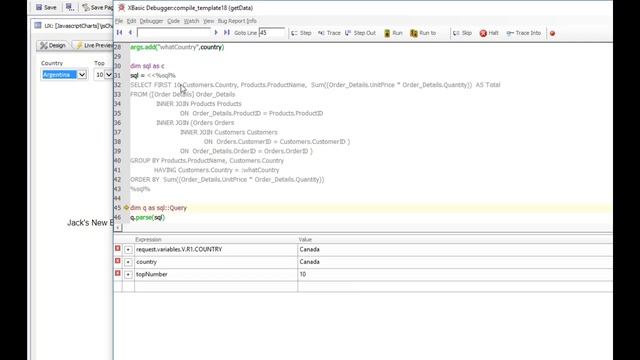Click the Step Out button

pyautogui.click(x=360, y=33)
